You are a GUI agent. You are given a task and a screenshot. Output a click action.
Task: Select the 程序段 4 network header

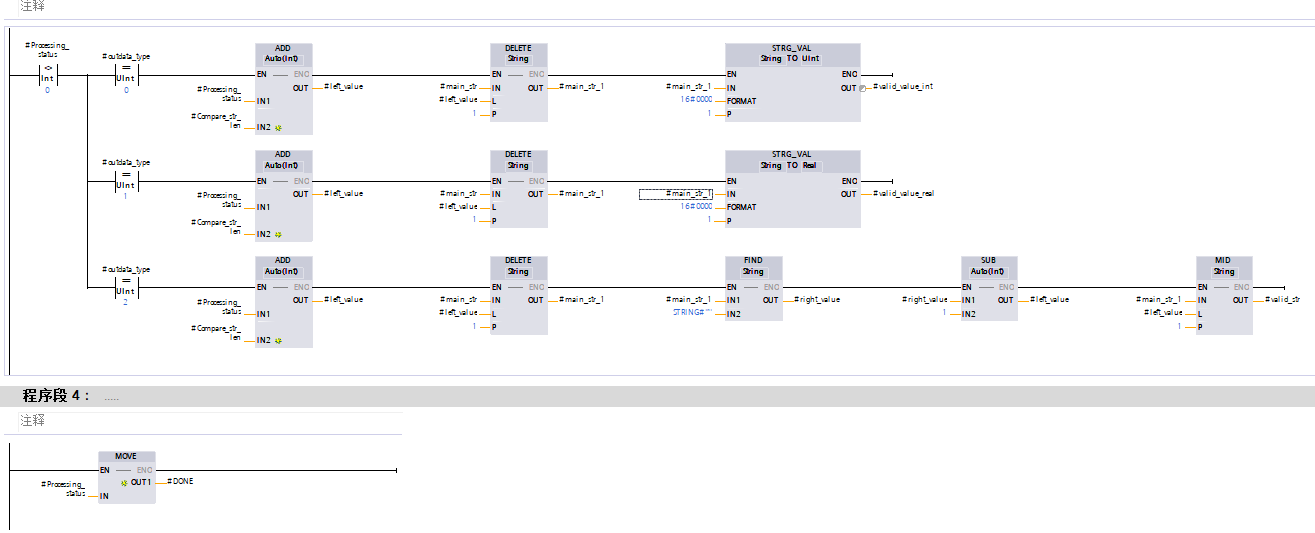56,396
